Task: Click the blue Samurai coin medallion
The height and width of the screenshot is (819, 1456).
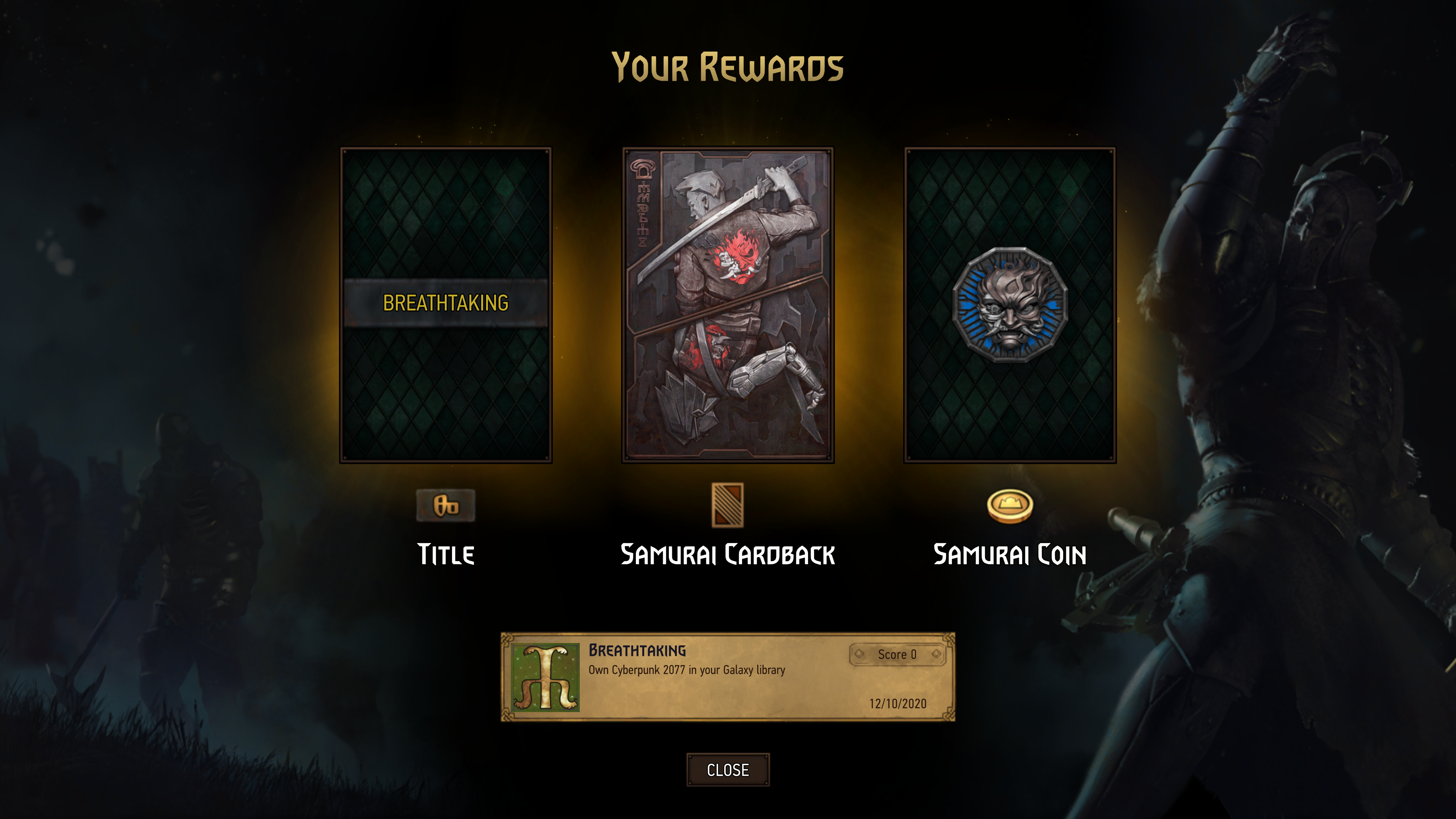Action: tap(1010, 304)
